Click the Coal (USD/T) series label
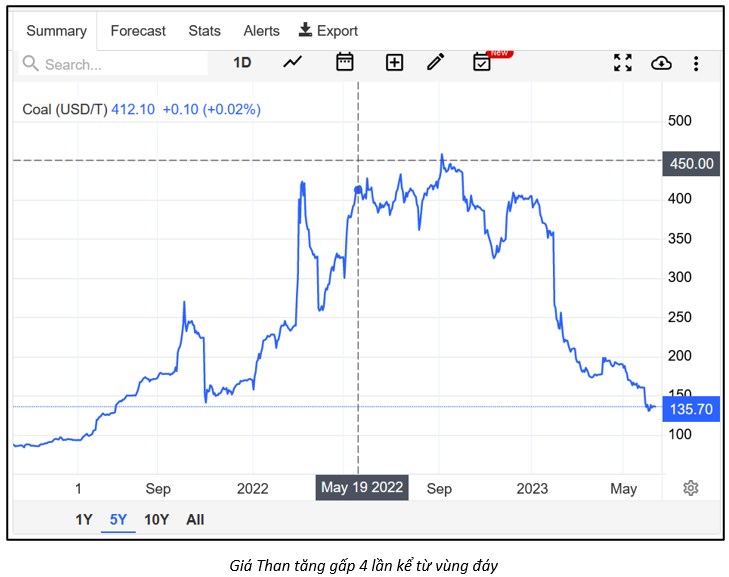The image size is (729, 577). tap(65, 109)
